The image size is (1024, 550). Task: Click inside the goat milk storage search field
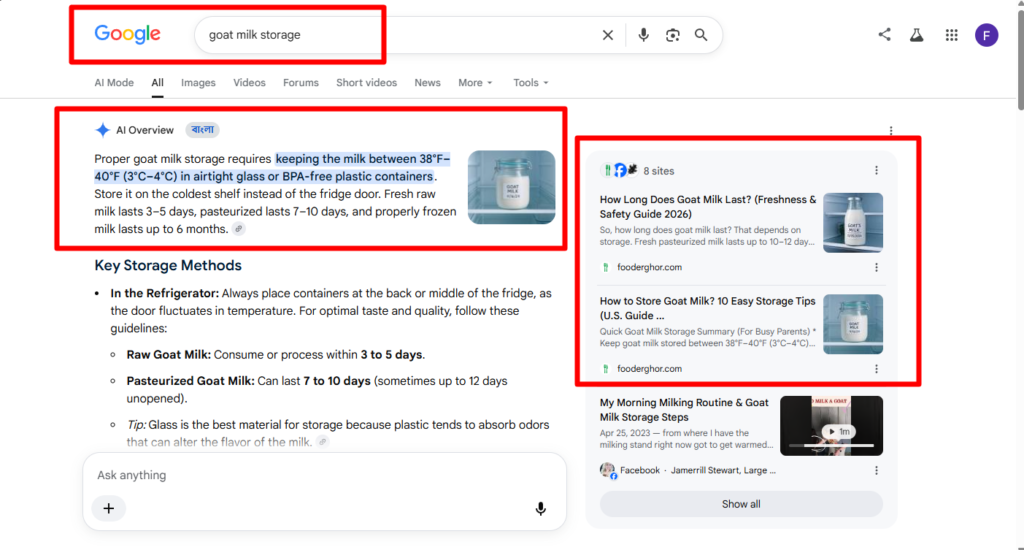coord(398,35)
